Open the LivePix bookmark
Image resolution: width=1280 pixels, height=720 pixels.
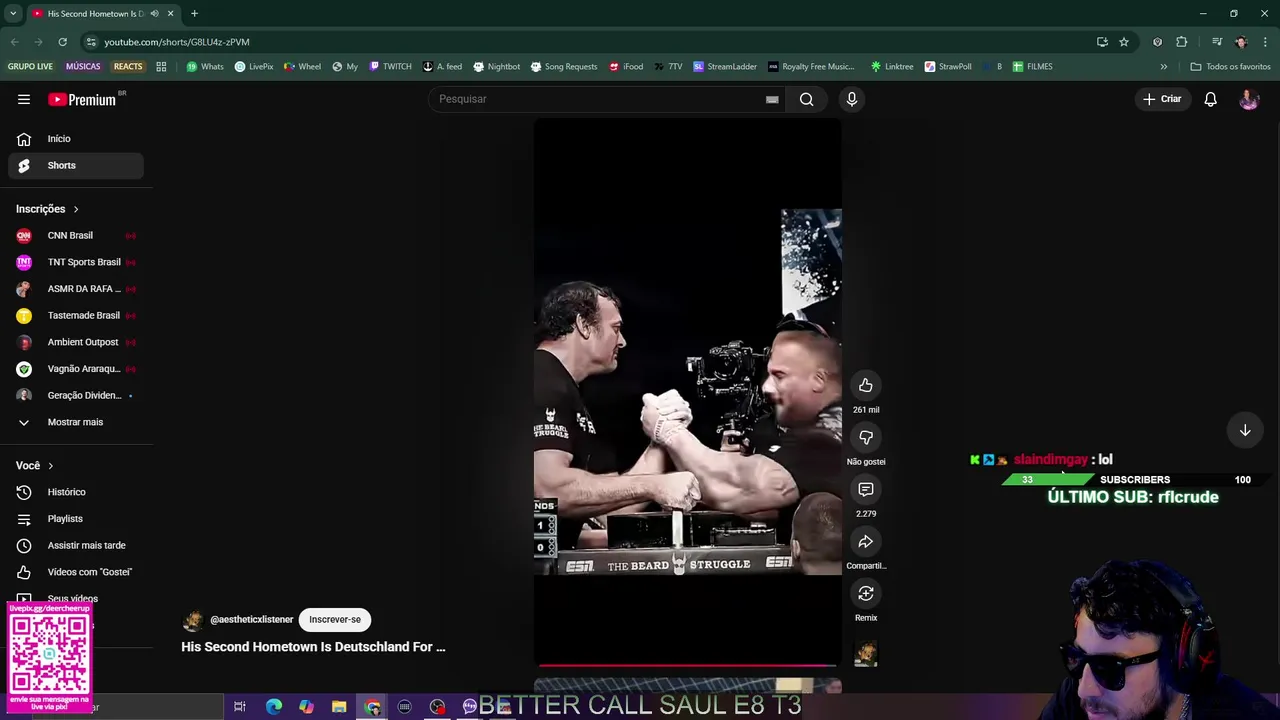click(254, 67)
